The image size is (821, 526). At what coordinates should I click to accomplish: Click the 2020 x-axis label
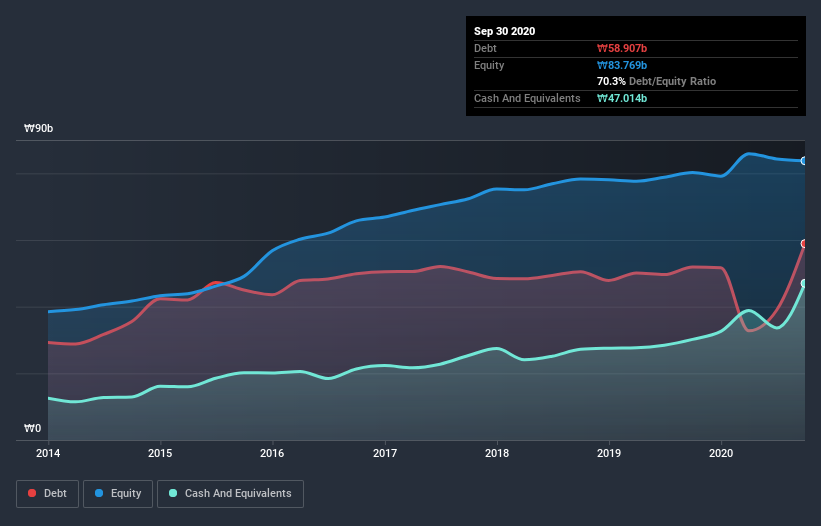[721, 453]
